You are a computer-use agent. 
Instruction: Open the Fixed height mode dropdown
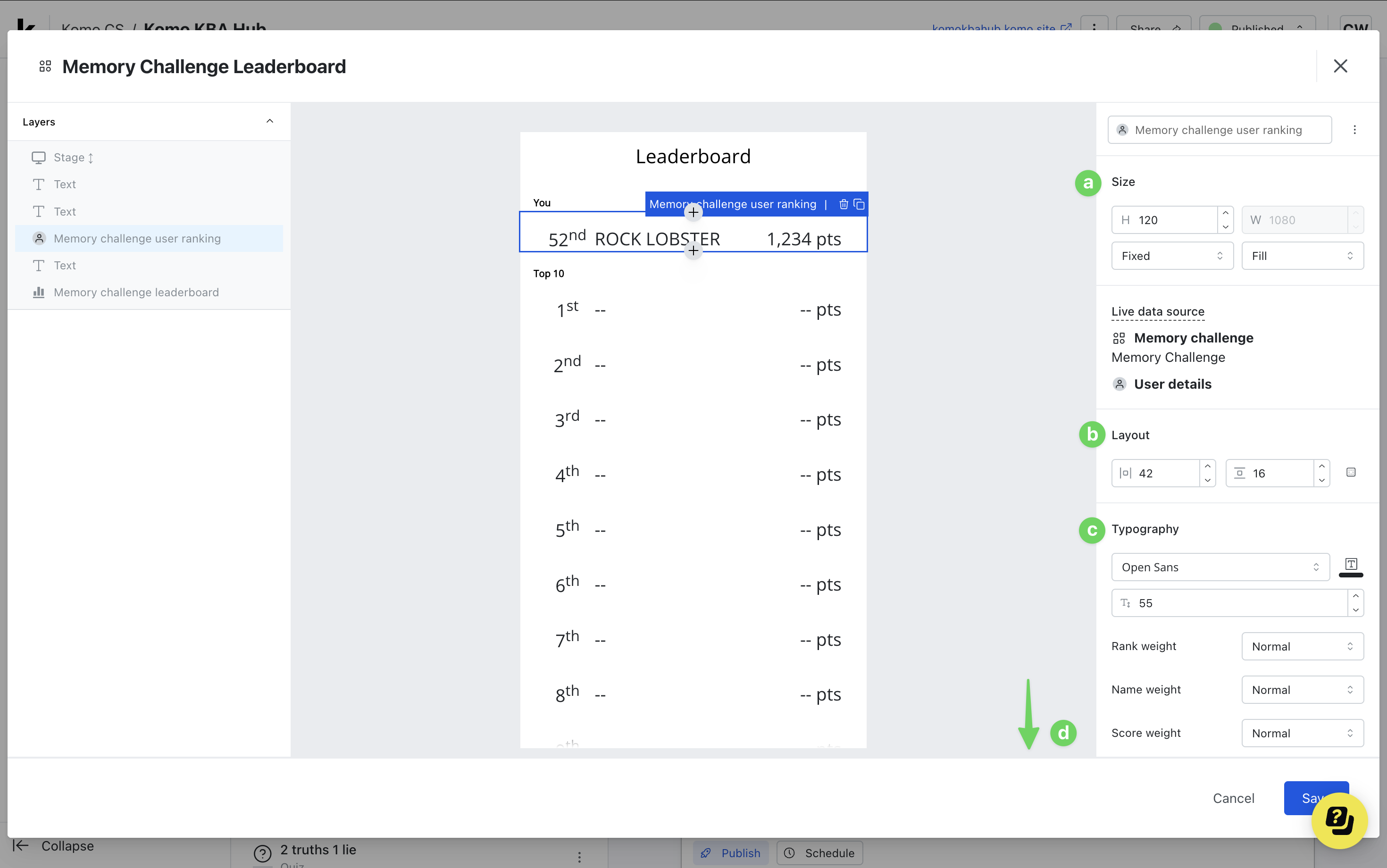coord(1172,256)
